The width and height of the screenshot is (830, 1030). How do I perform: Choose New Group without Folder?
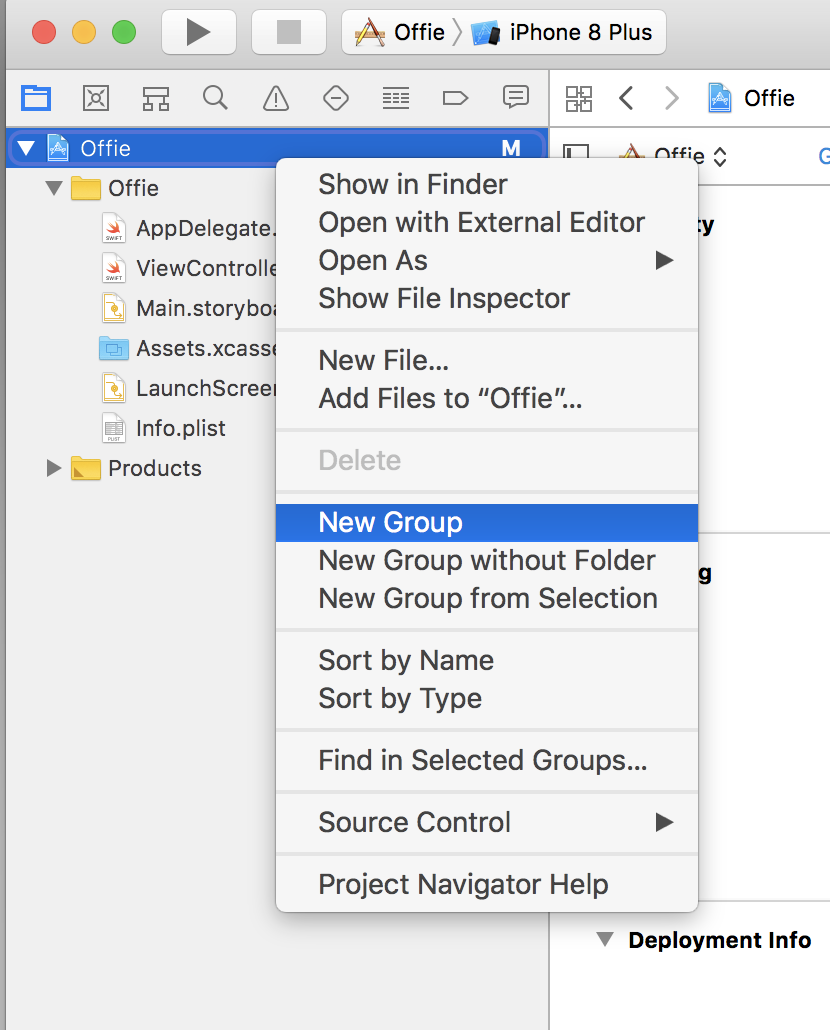tap(486, 560)
